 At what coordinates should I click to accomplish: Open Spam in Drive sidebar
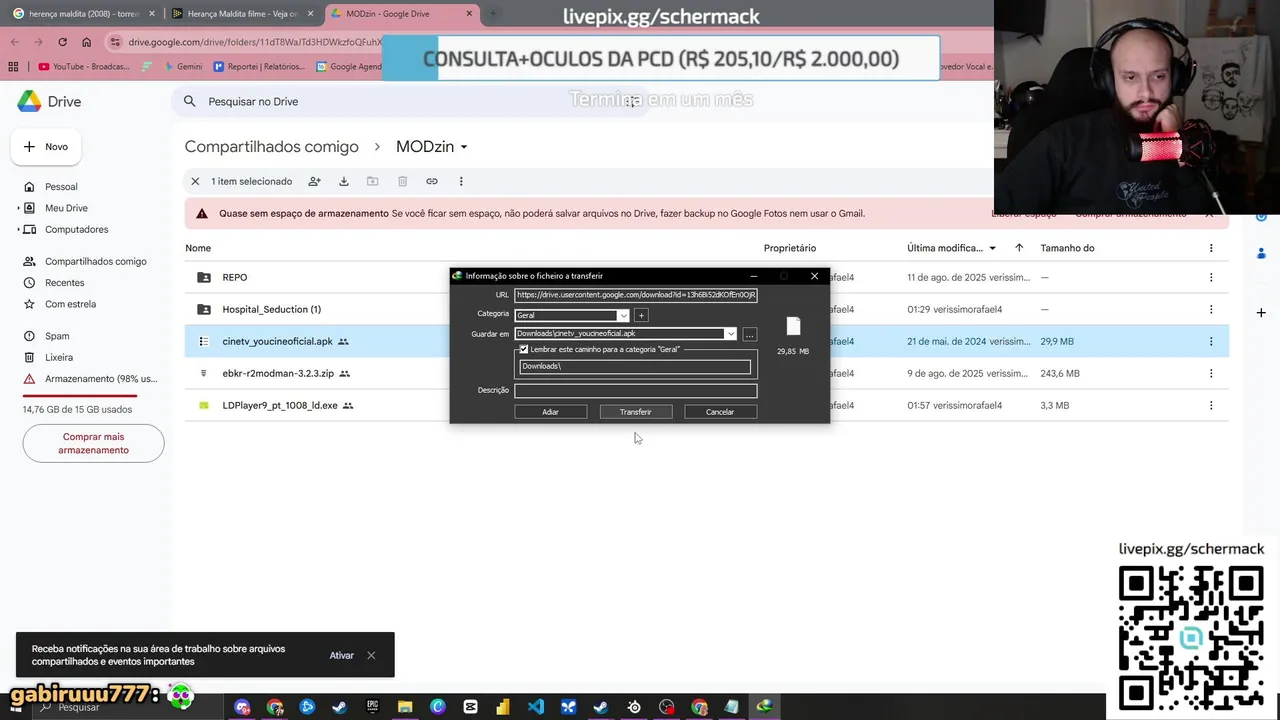tap(57, 336)
